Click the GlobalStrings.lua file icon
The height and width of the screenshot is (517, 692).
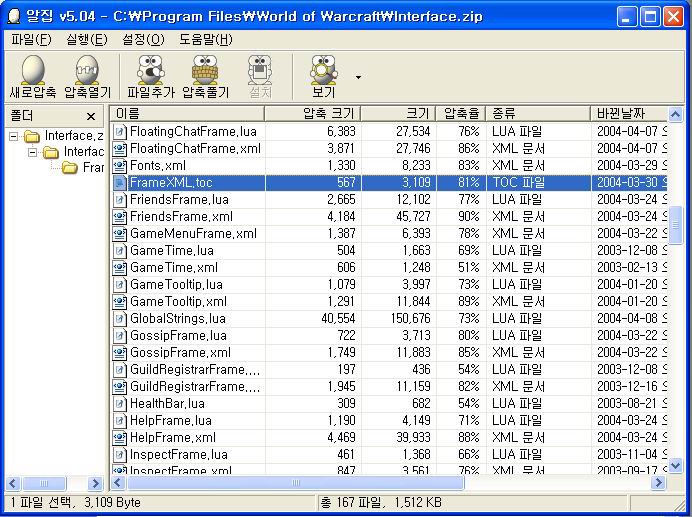click(120, 319)
